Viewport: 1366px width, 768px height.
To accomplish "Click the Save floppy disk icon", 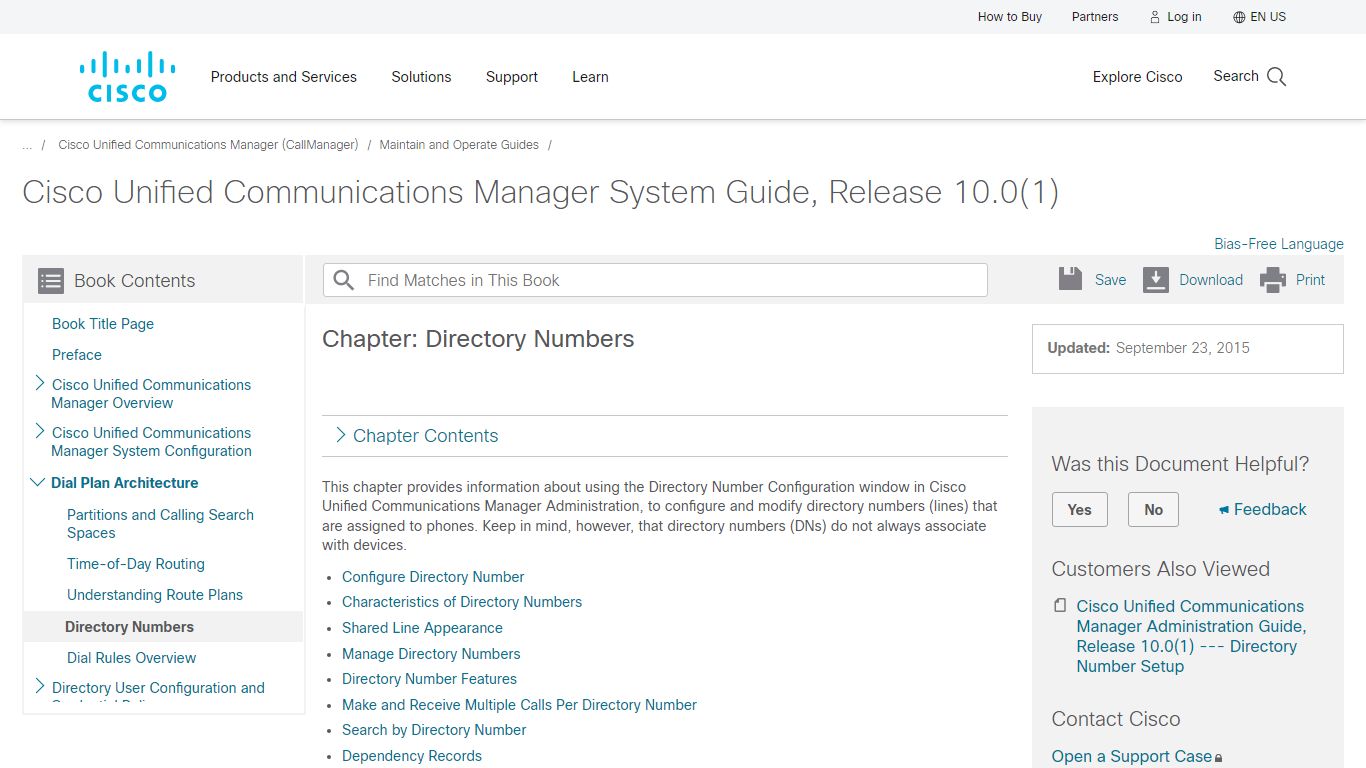I will pos(1071,280).
